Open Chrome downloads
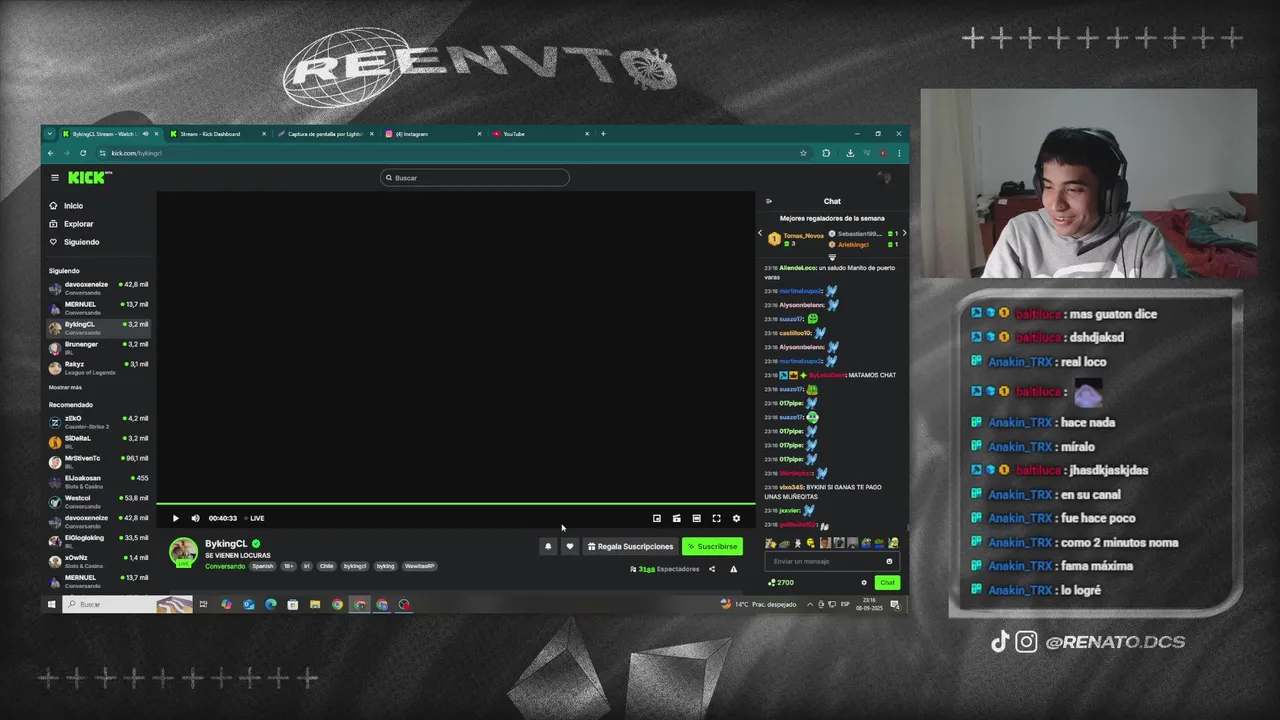This screenshot has height=720, width=1280. [x=850, y=153]
